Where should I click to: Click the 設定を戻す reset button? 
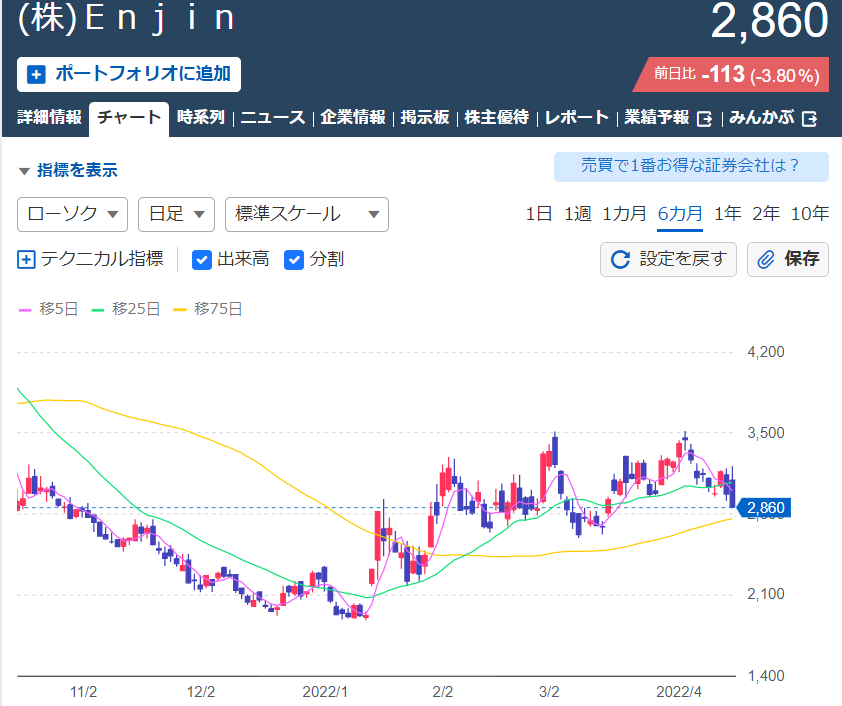[668, 259]
